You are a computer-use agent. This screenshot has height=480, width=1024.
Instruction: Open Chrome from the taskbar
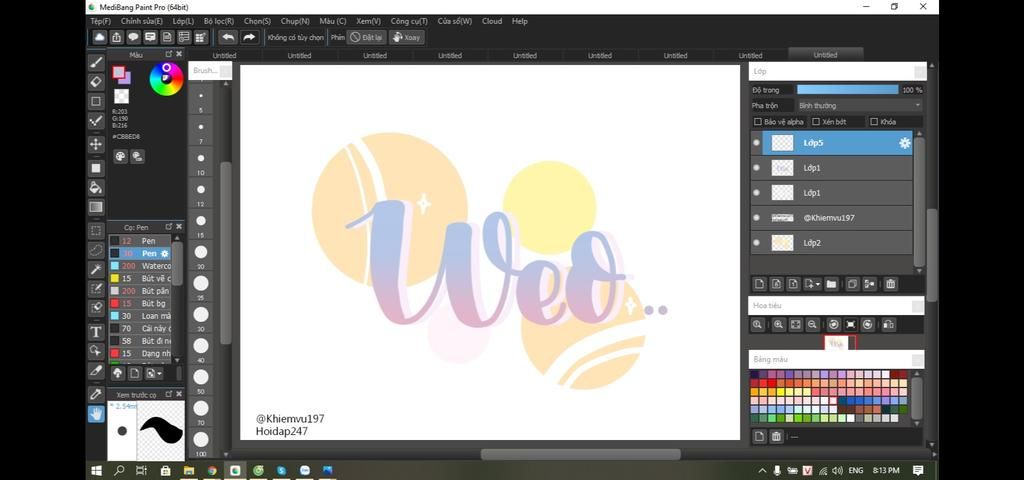pyautogui.click(x=212, y=470)
